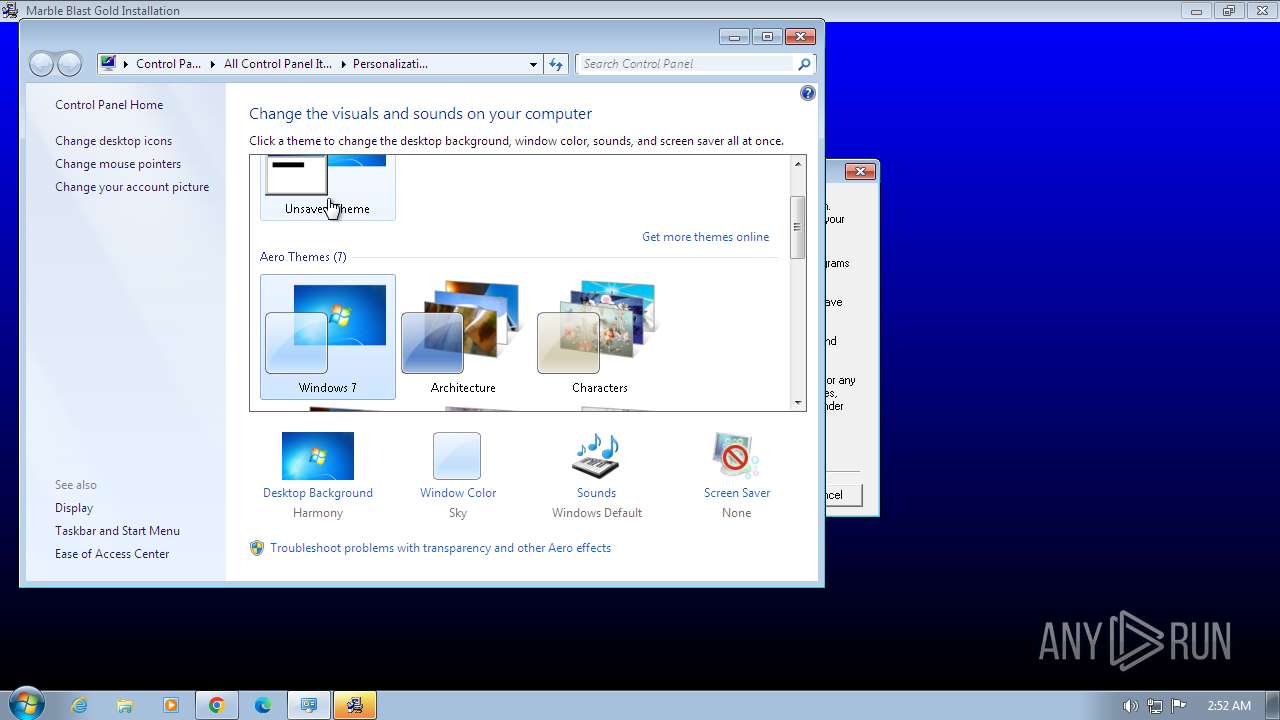Screen dimensions: 1280x720
Task: Click the Action Center flag icon
Action: [1179, 706]
